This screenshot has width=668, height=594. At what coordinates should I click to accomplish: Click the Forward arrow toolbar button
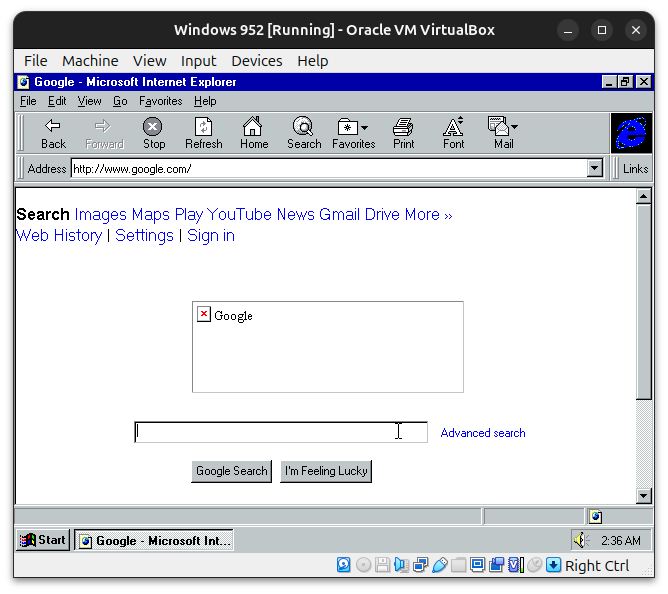(x=104, y=133)
